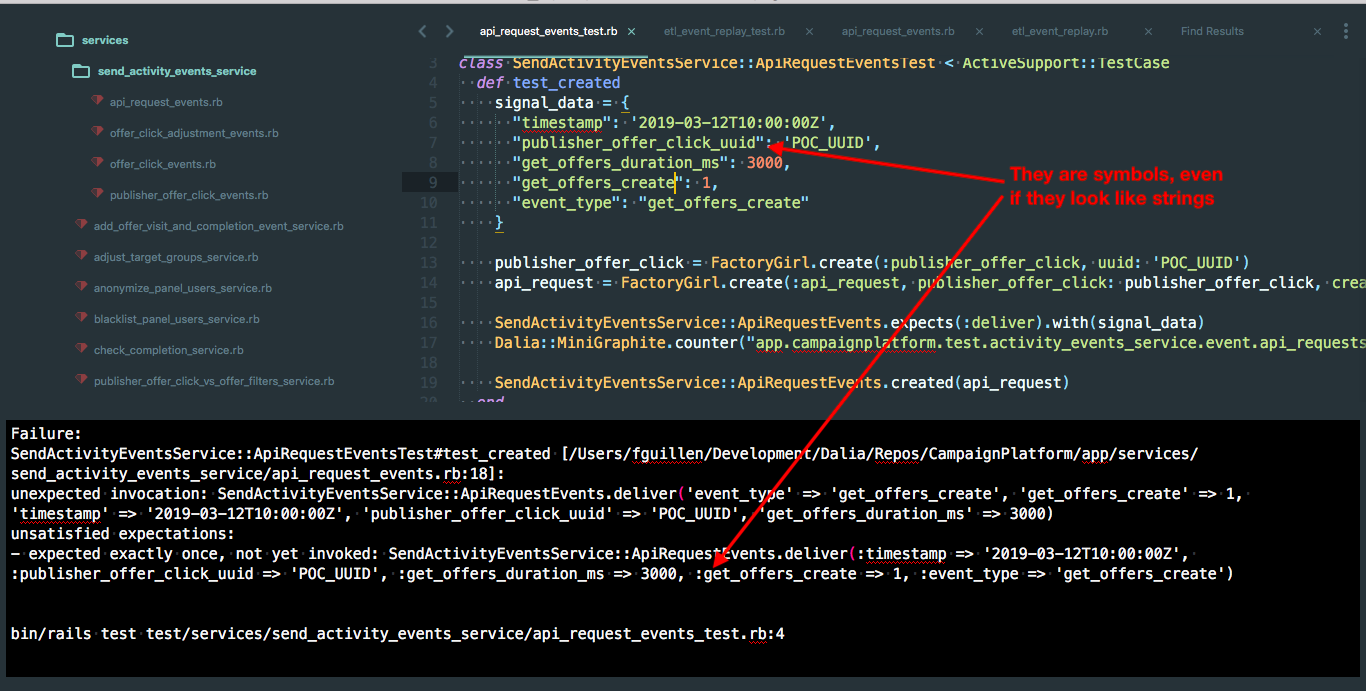Open blacklist_panel_users_service.rb file
1366x691 pixels.
coord(176,319)
